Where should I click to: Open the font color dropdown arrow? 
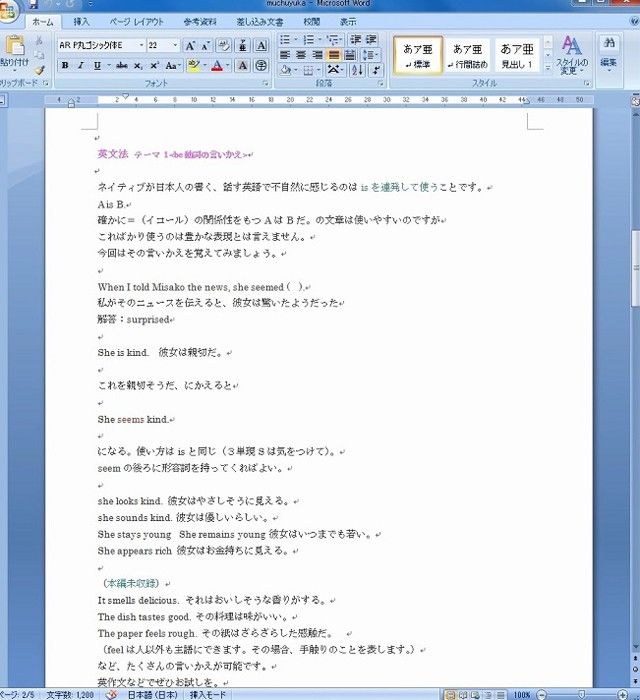click(228, 66)
